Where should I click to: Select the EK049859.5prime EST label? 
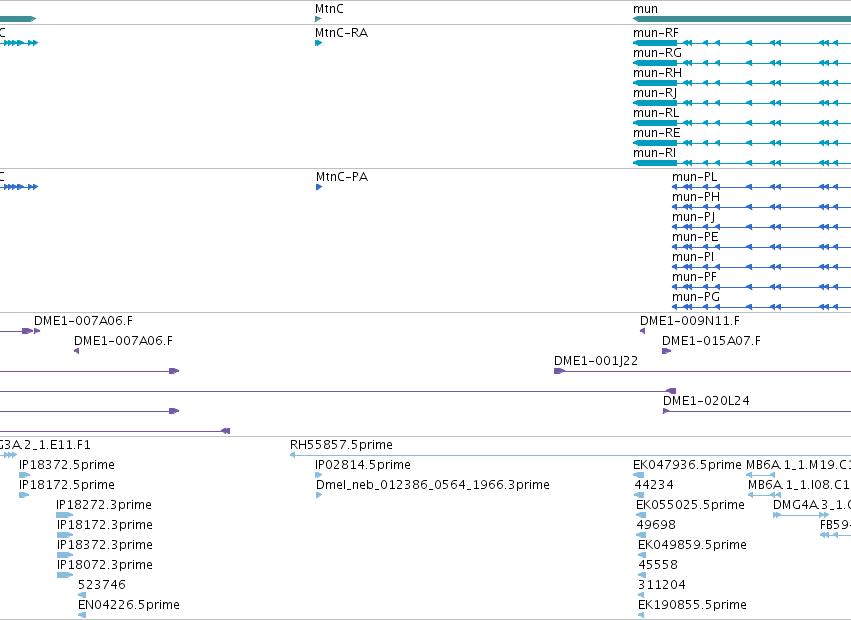coord(693,546)
